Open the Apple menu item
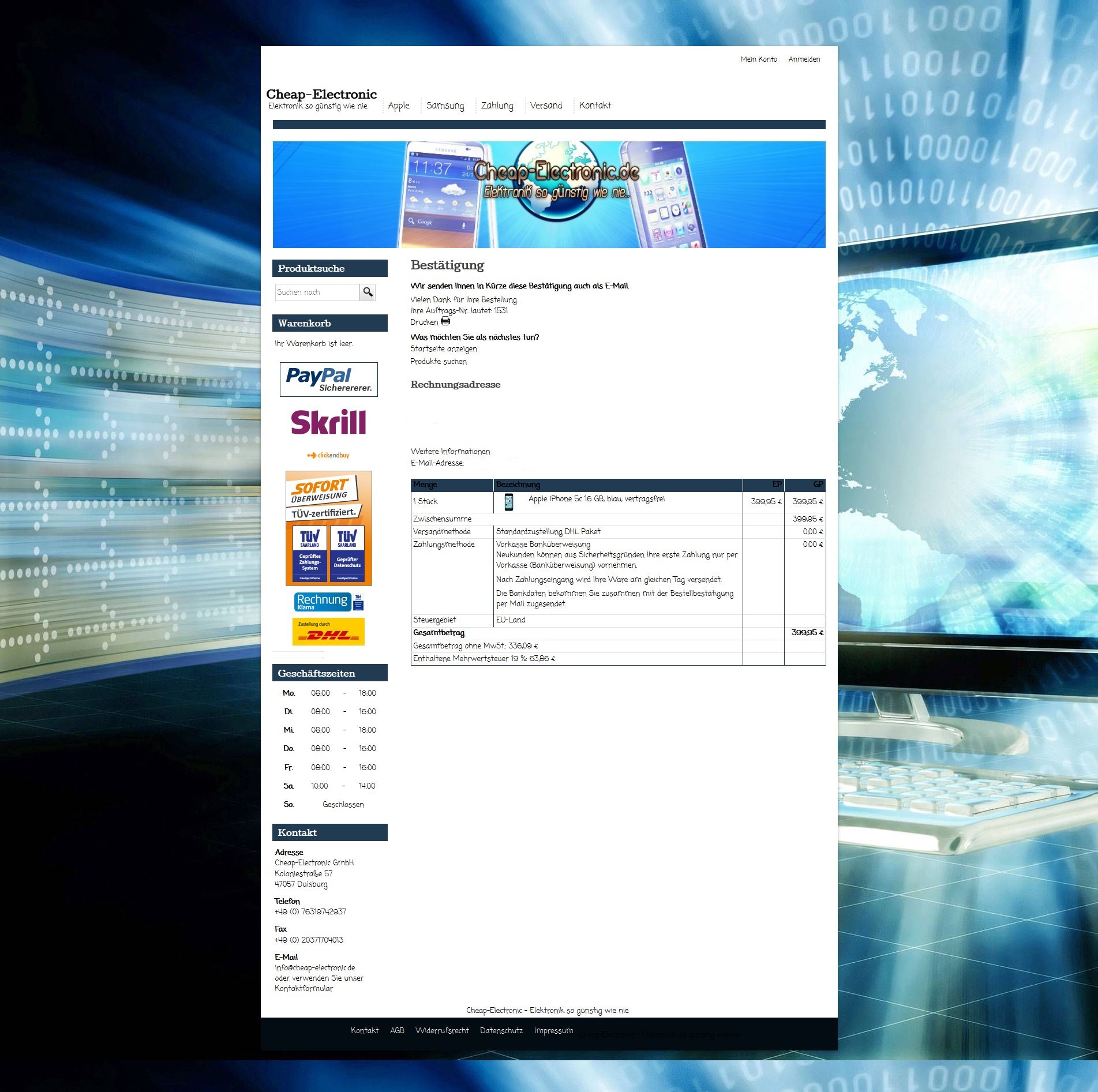Screen dimensions: 1098x1092 [399, 106]
